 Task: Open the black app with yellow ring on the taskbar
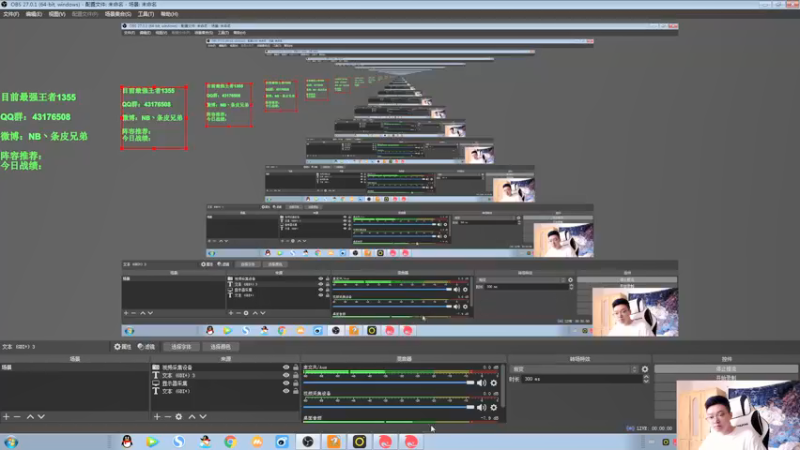click(359, 442)
